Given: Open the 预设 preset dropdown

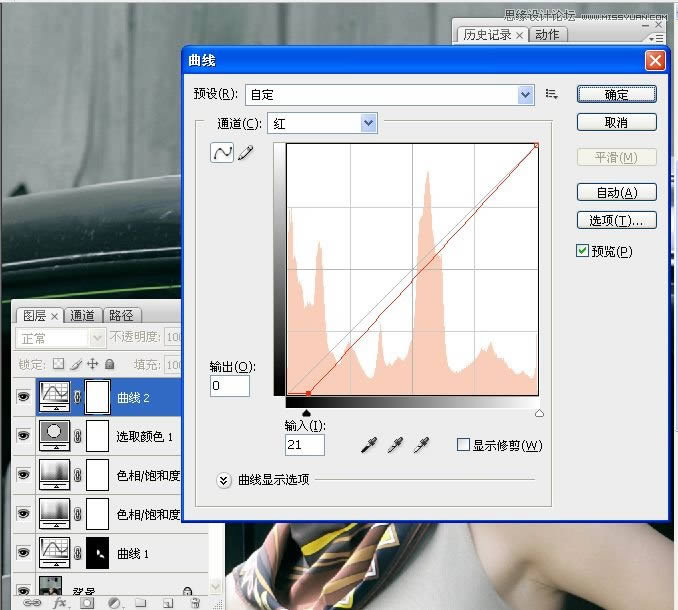Looking at the screenshot, I should coord(526,95).
